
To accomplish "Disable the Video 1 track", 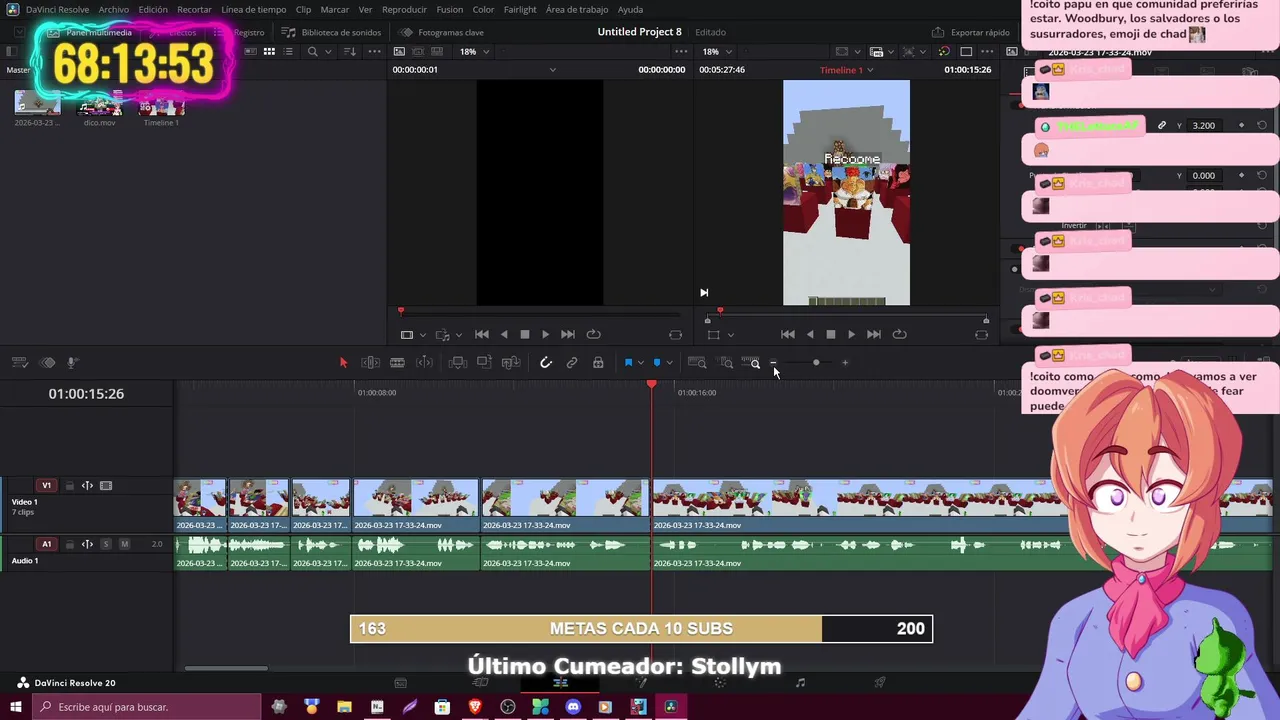I will (106, 486).
